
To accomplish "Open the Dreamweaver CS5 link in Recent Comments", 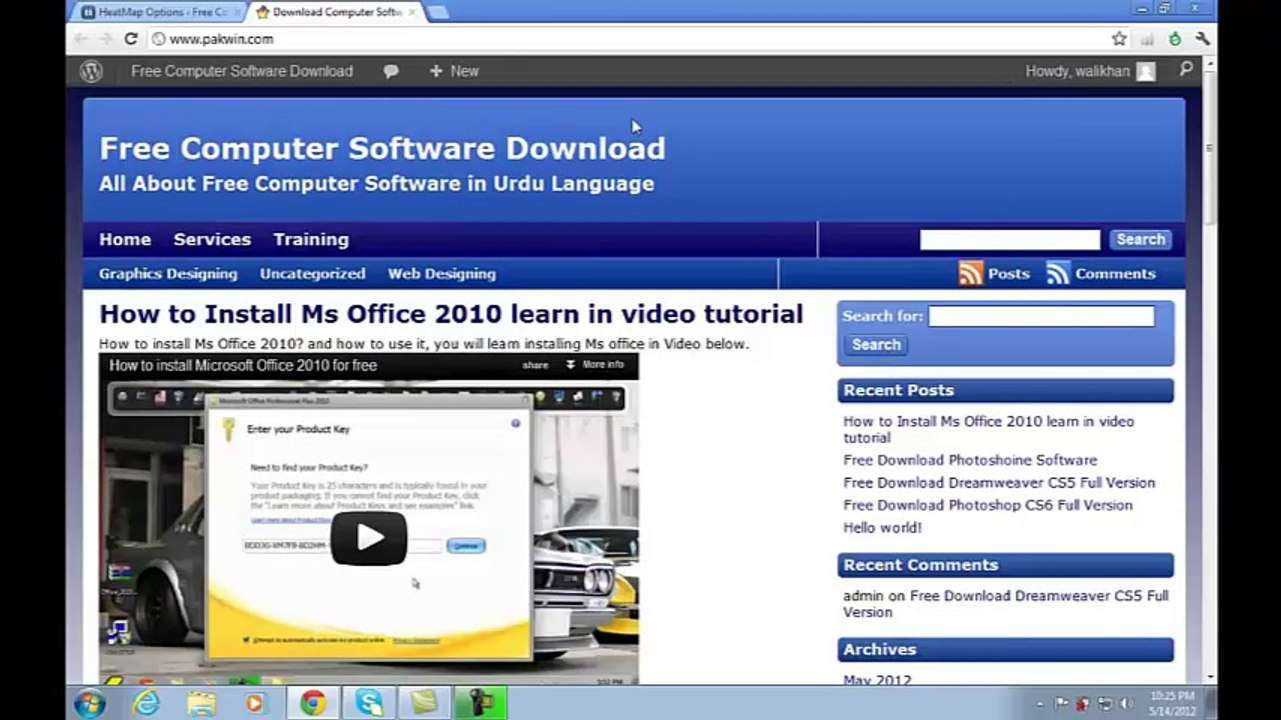I will [x=1006, y=603].
